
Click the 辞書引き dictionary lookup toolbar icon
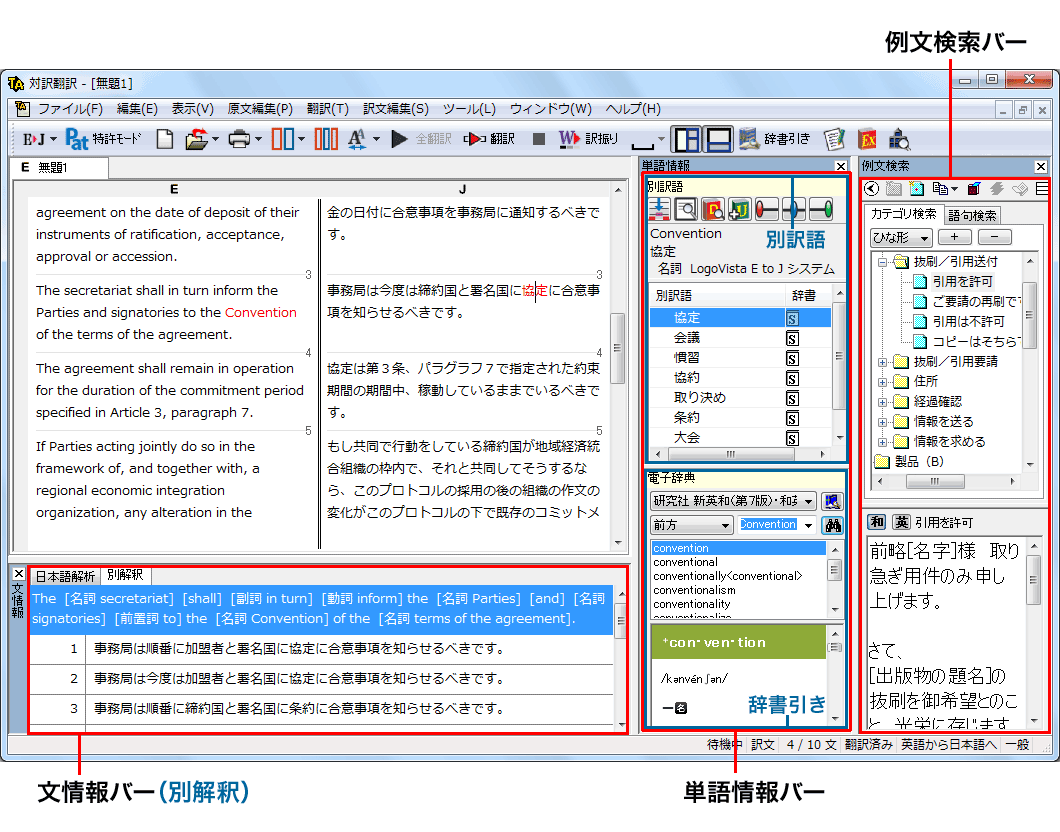(775, 139)
